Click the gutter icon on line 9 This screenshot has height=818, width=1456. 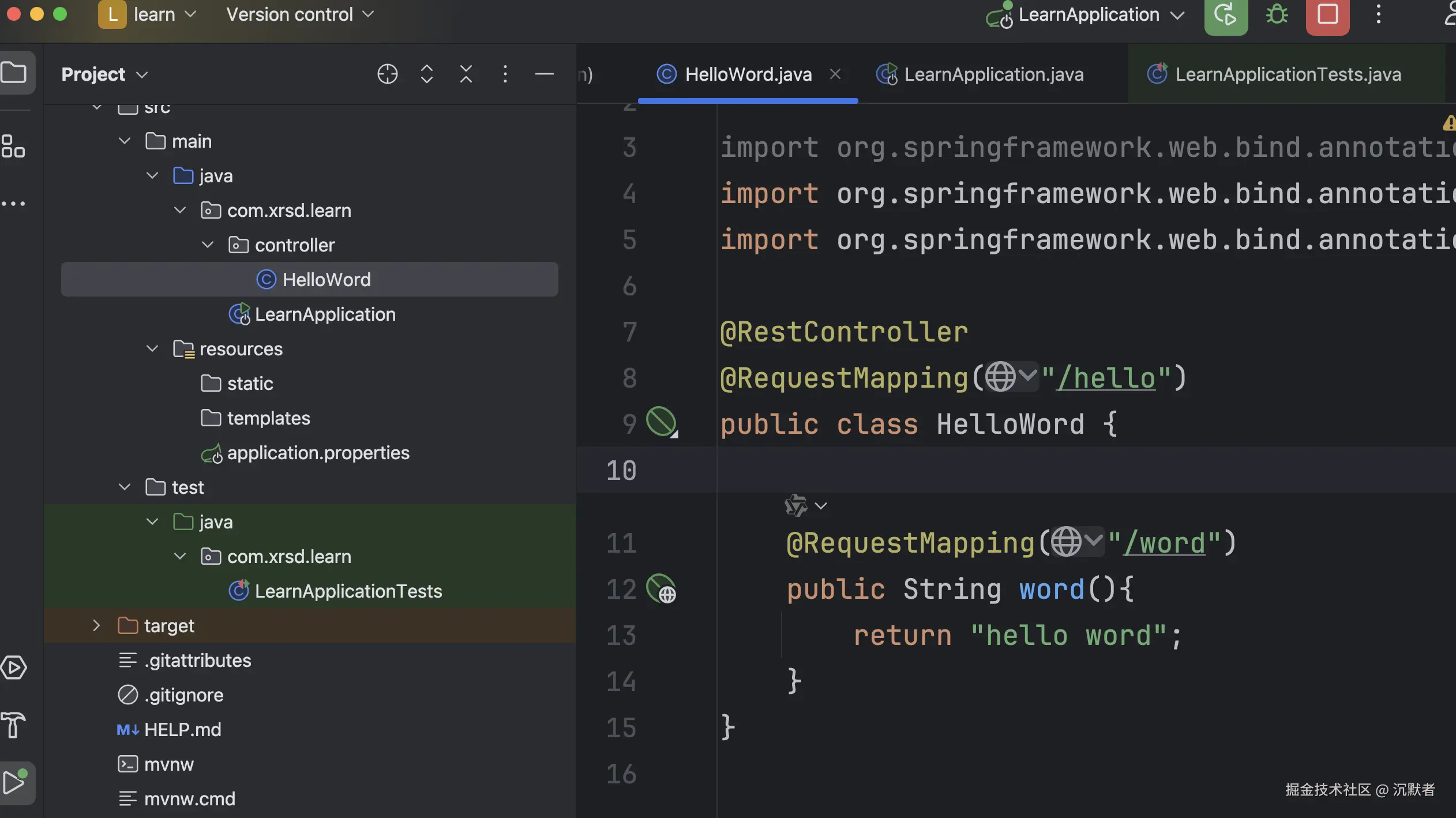[661, 422]
